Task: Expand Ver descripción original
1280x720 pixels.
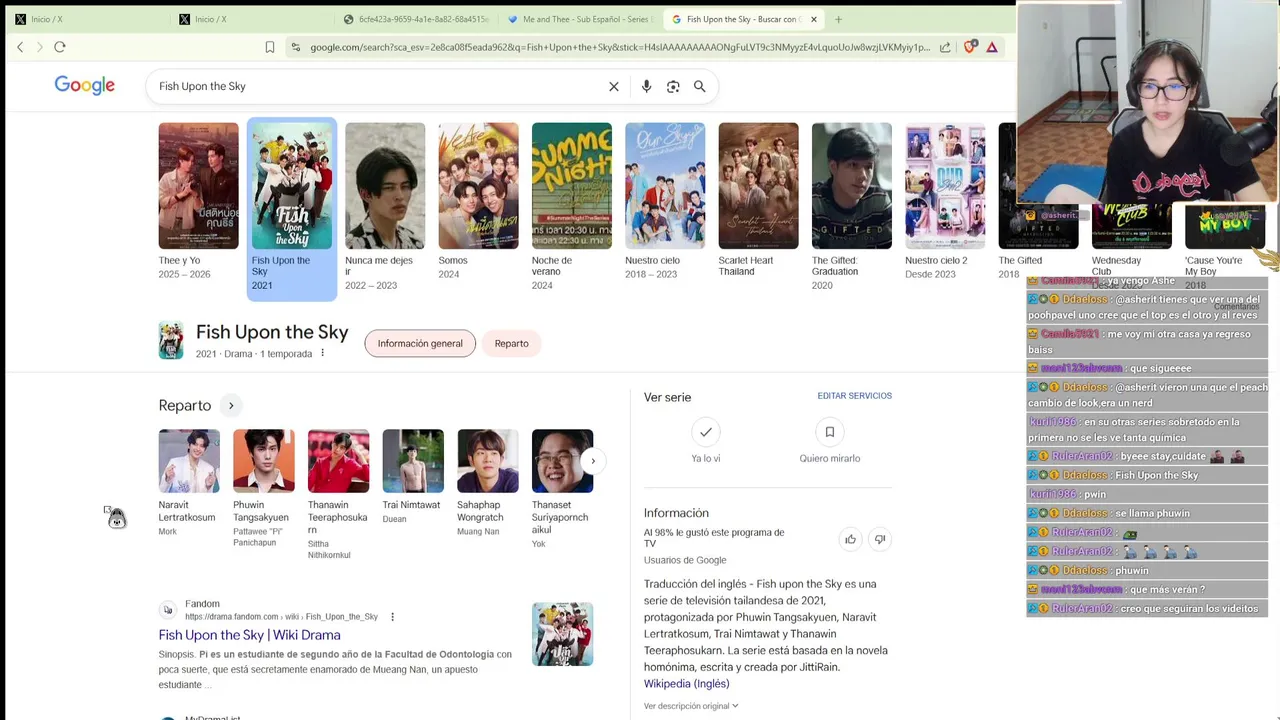Action: 691,706
